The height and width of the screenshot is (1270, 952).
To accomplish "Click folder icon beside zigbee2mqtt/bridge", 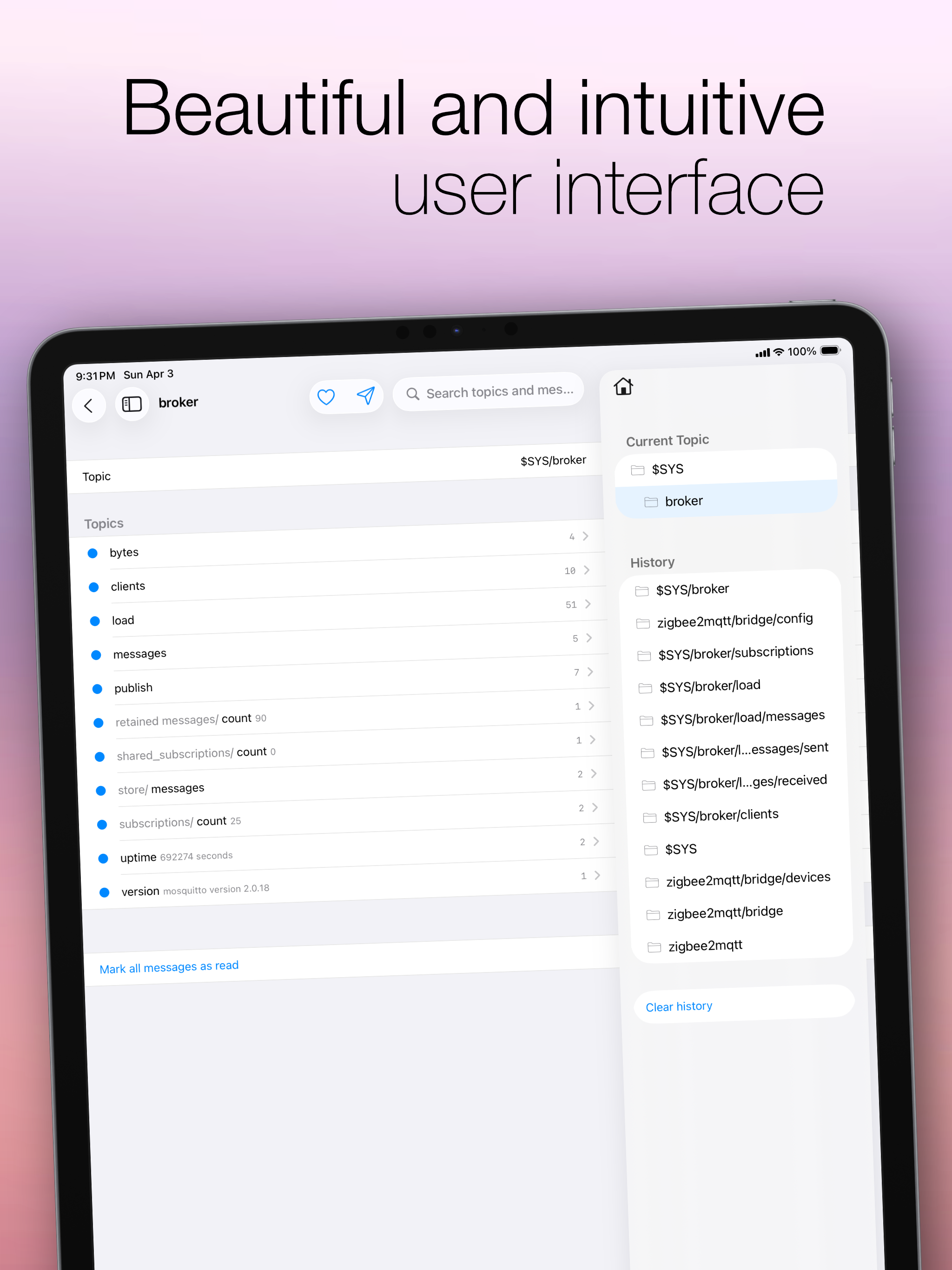I will pyautogui.click(x=653, y=914).
